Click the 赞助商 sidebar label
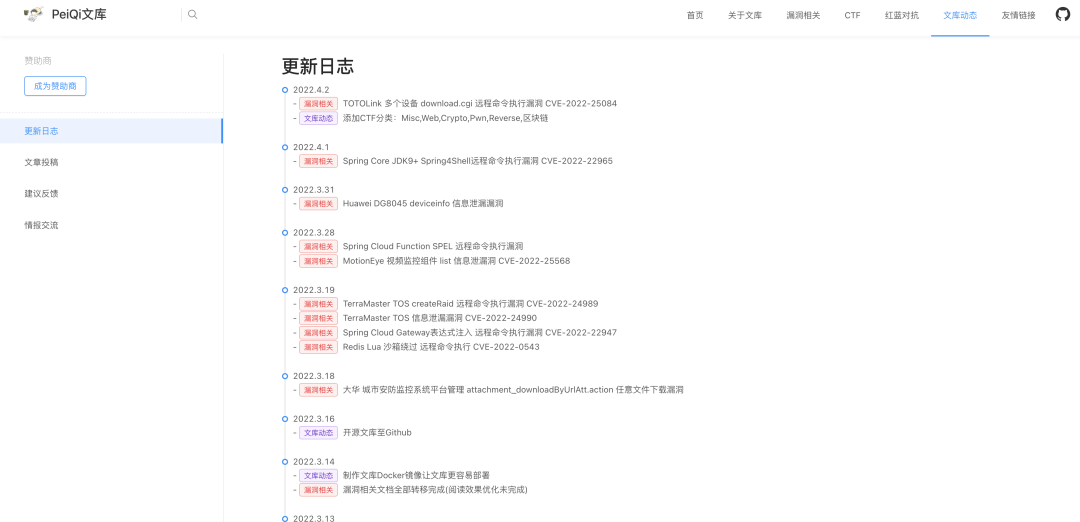The width and height of the screenshot is (1080, 522). tap(38, 61)
